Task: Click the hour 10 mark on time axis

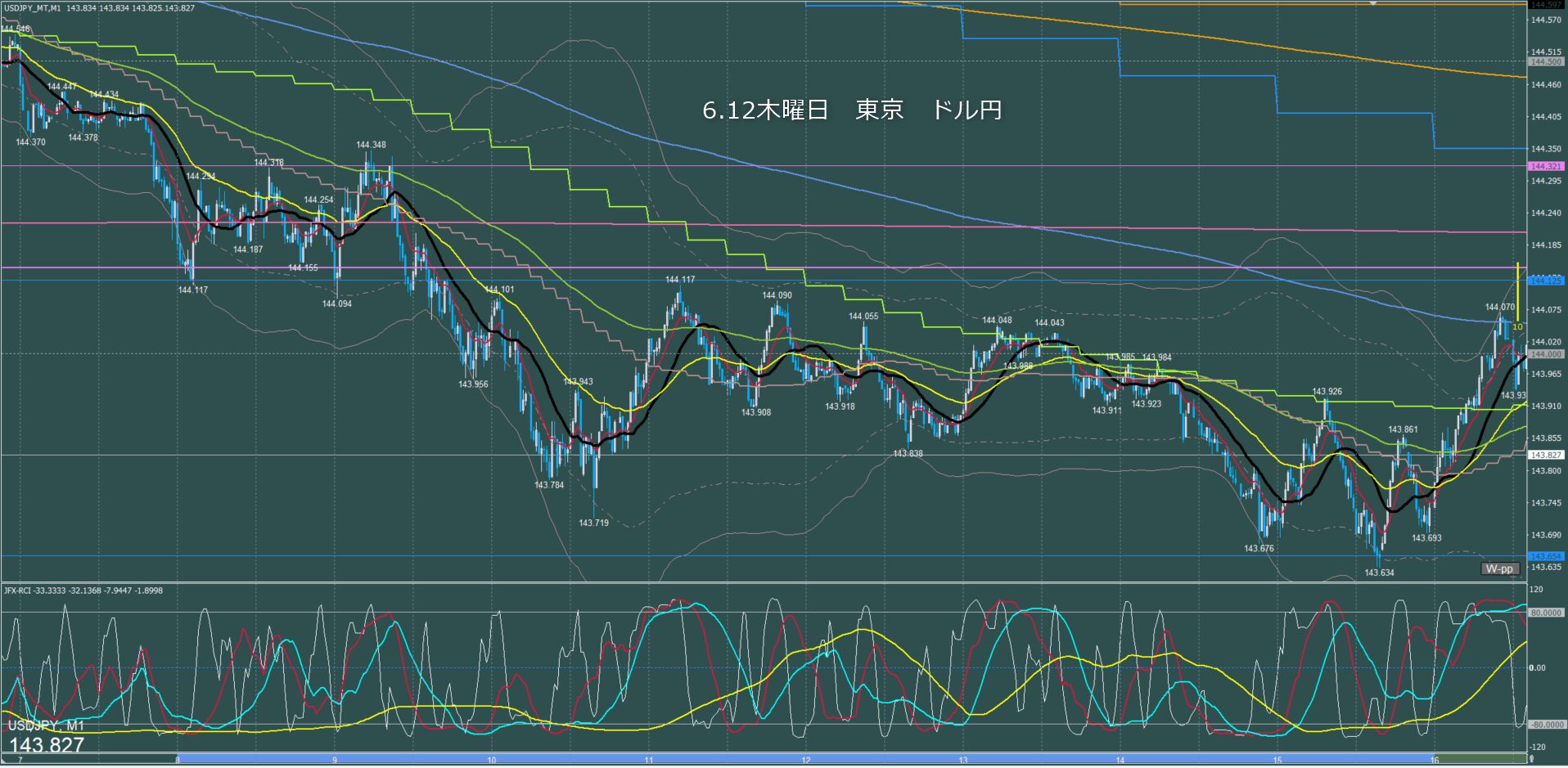Action: (491, 760)
